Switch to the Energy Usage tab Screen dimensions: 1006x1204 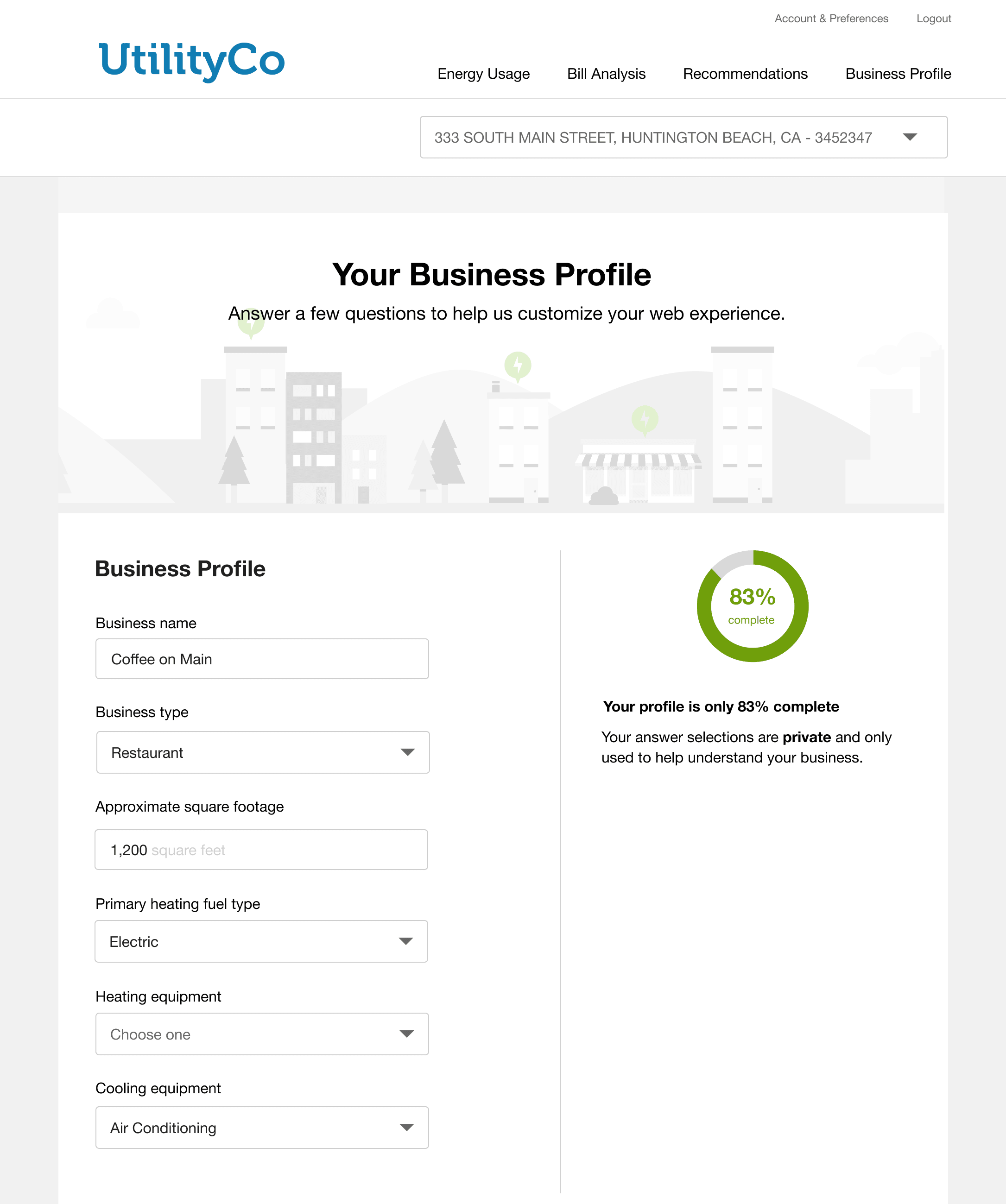point(483,73)
